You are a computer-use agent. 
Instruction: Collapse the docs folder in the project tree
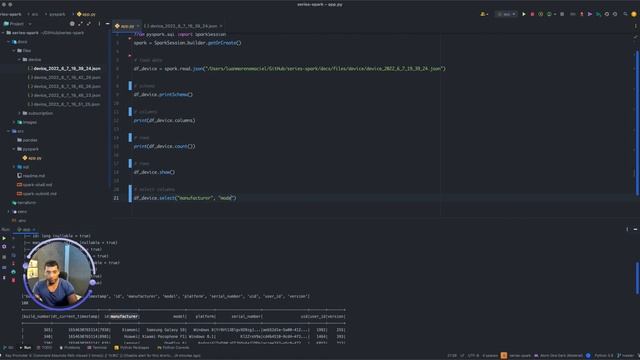[x=8, y=42]
